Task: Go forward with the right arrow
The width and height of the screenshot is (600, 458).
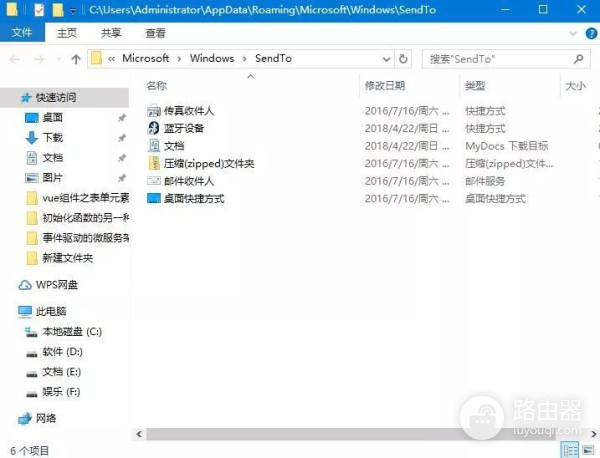Action: point(39,59)
